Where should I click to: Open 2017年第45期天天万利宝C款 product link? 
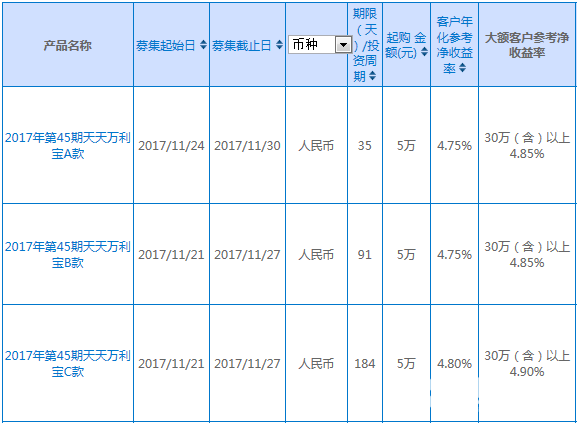[68, 363]
